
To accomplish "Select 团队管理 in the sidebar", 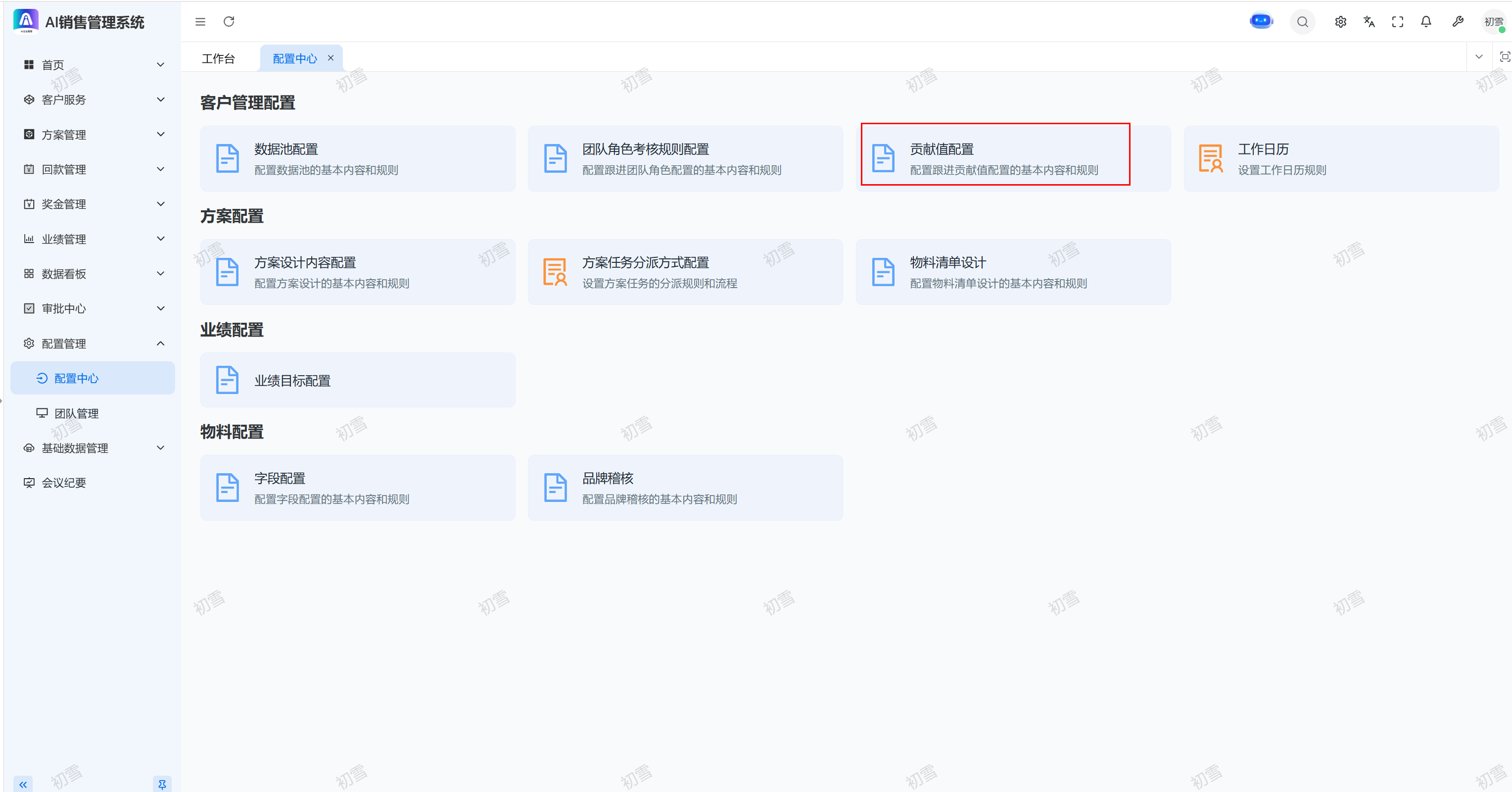I will [x=76, y=413].
